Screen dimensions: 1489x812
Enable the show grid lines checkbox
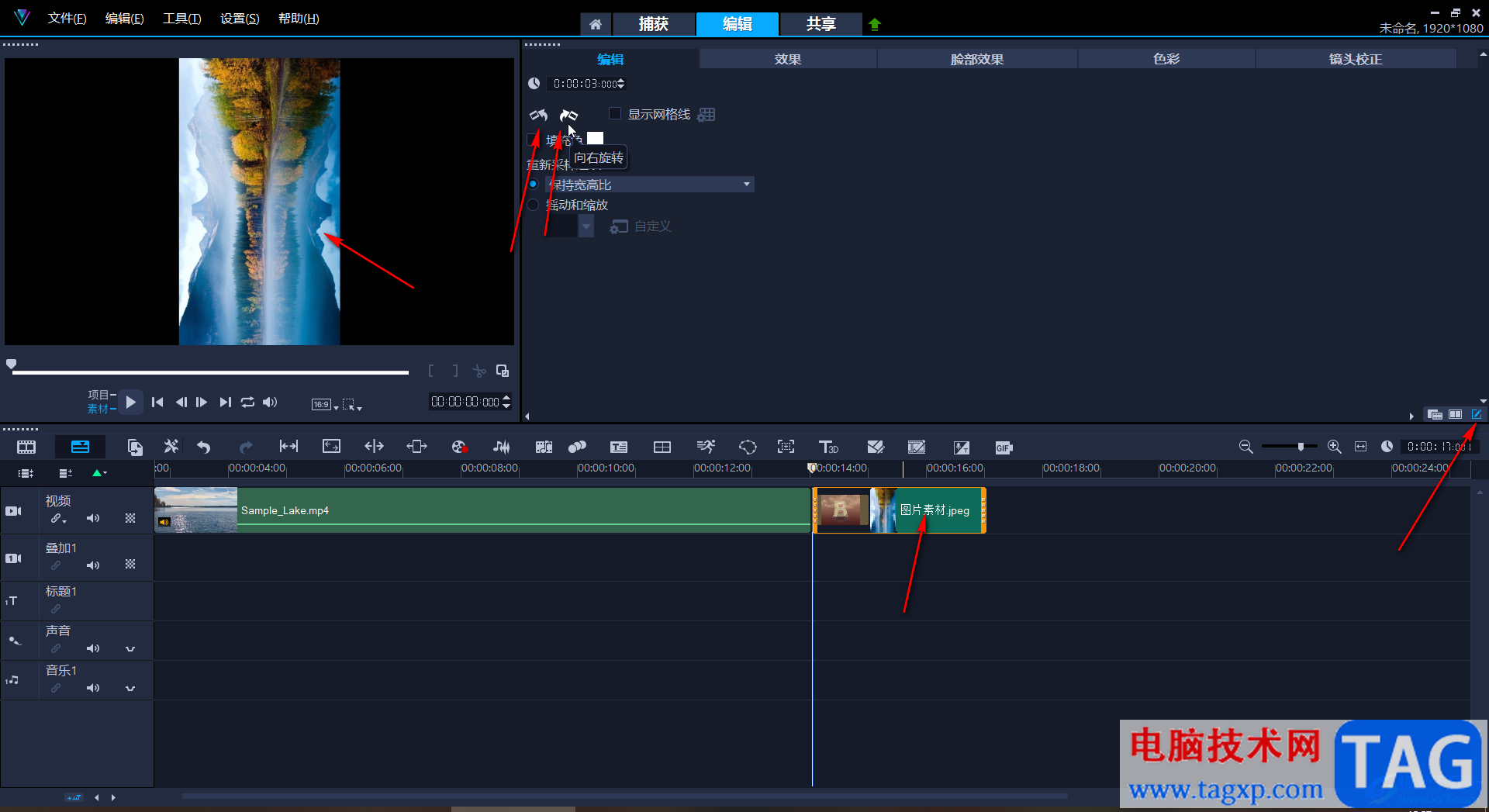click(x=615, y=113)
